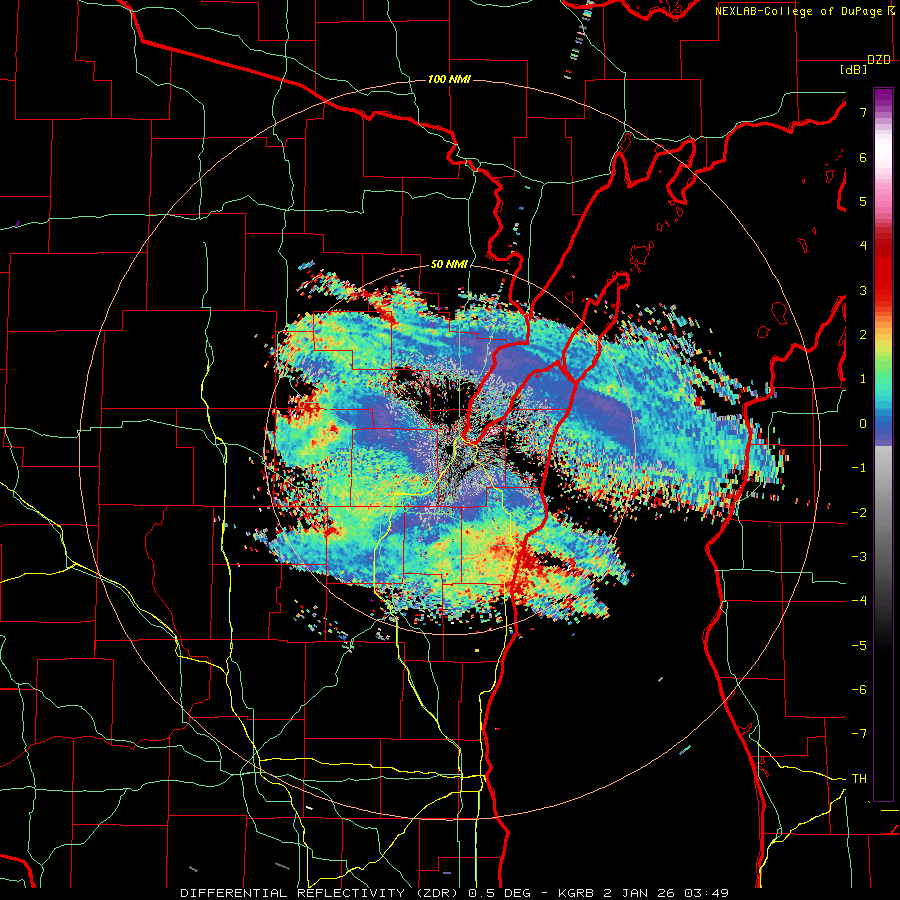The width and height of the screenshot is (900, 900).
Task: Click the 100 NMI range ring label
Action: tap(449, 79)
